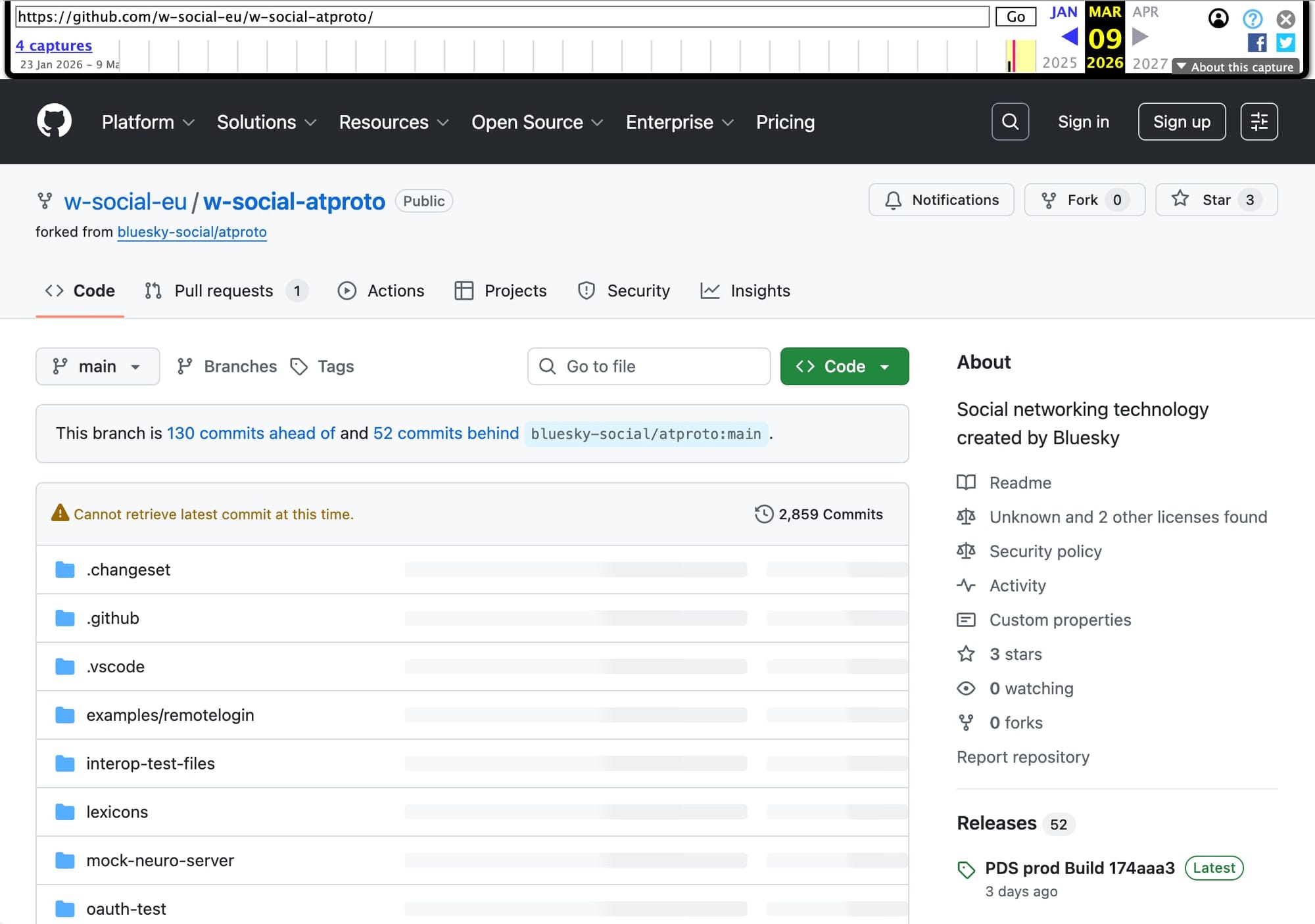Open examples/remotelogin folder
This screenshot has width=1315, height=924.
(170, 714)
